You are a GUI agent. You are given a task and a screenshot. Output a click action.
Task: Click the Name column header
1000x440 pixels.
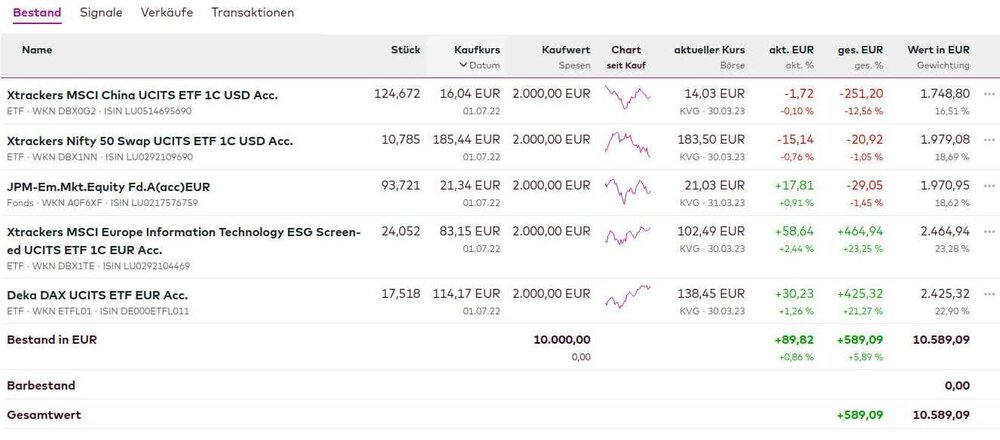[x=37, y=49]
